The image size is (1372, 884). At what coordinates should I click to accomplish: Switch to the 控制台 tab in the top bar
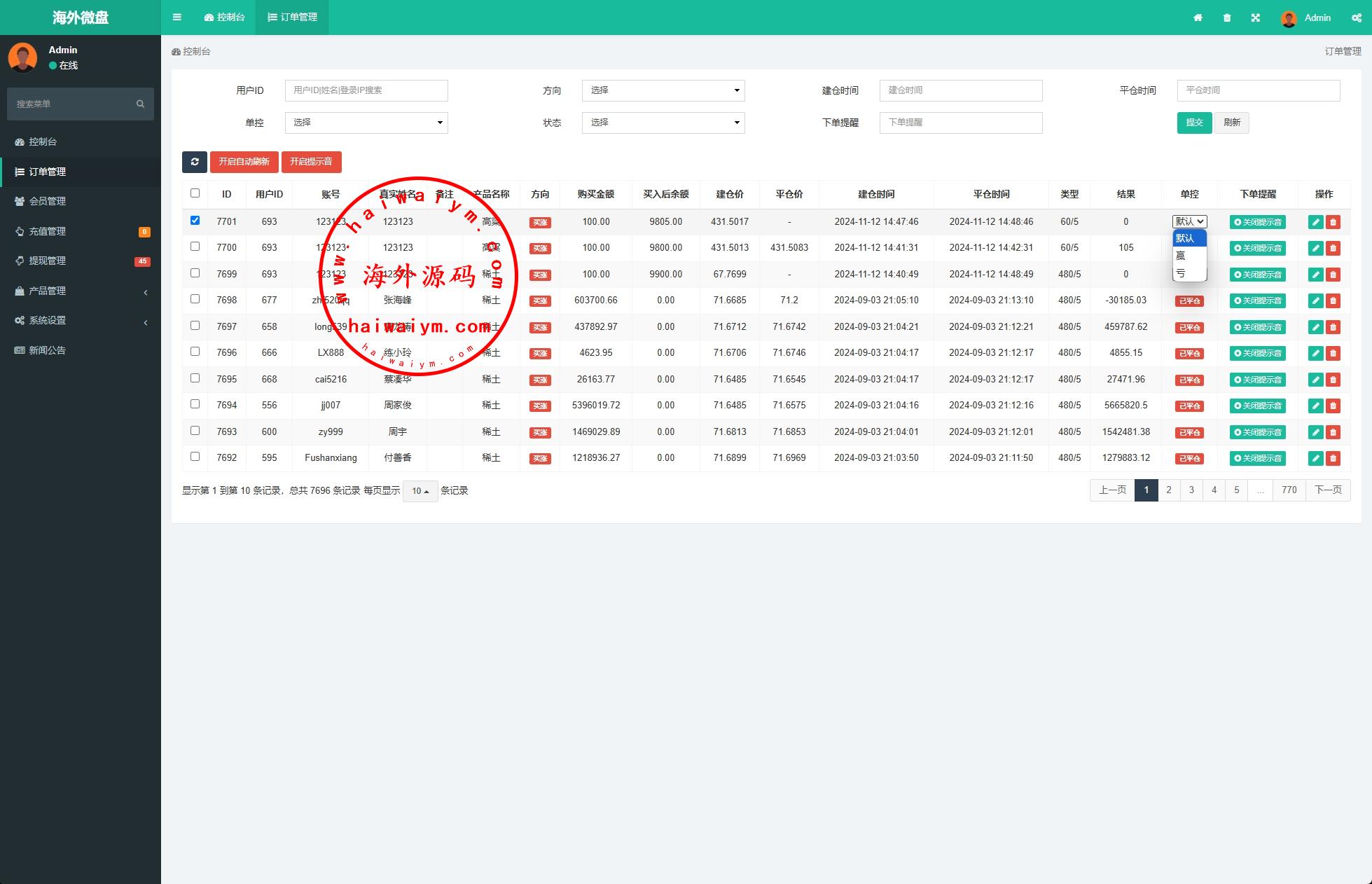[225, 18]
